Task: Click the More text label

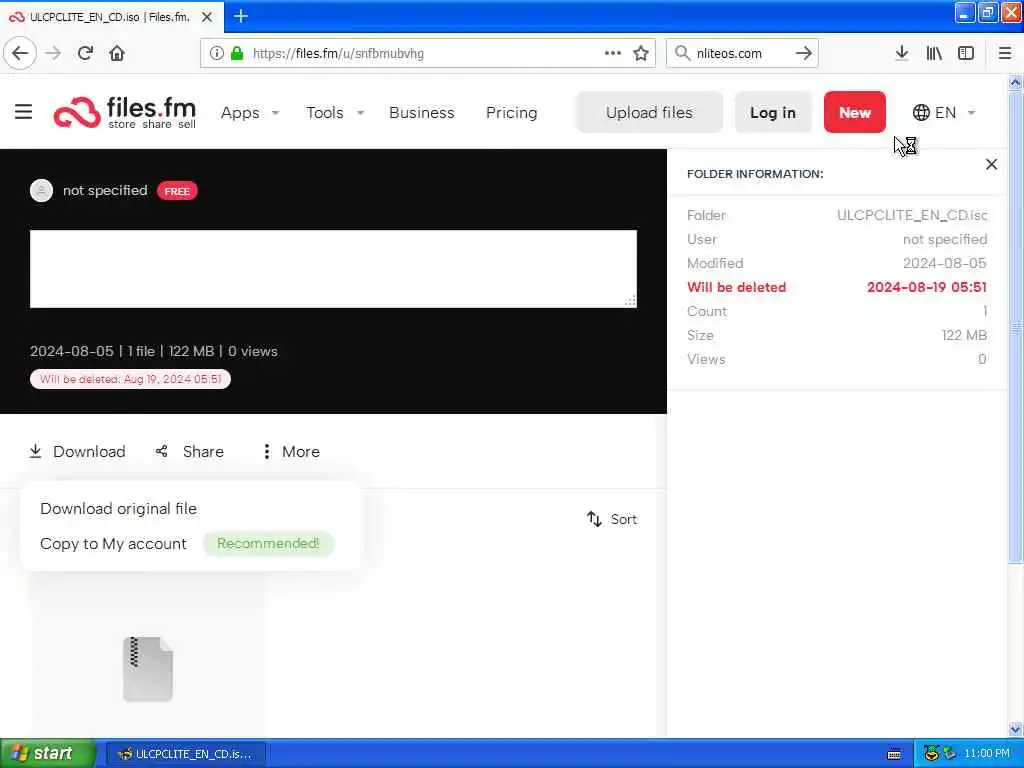Action: pyautogui.click(x=300, y=451)
